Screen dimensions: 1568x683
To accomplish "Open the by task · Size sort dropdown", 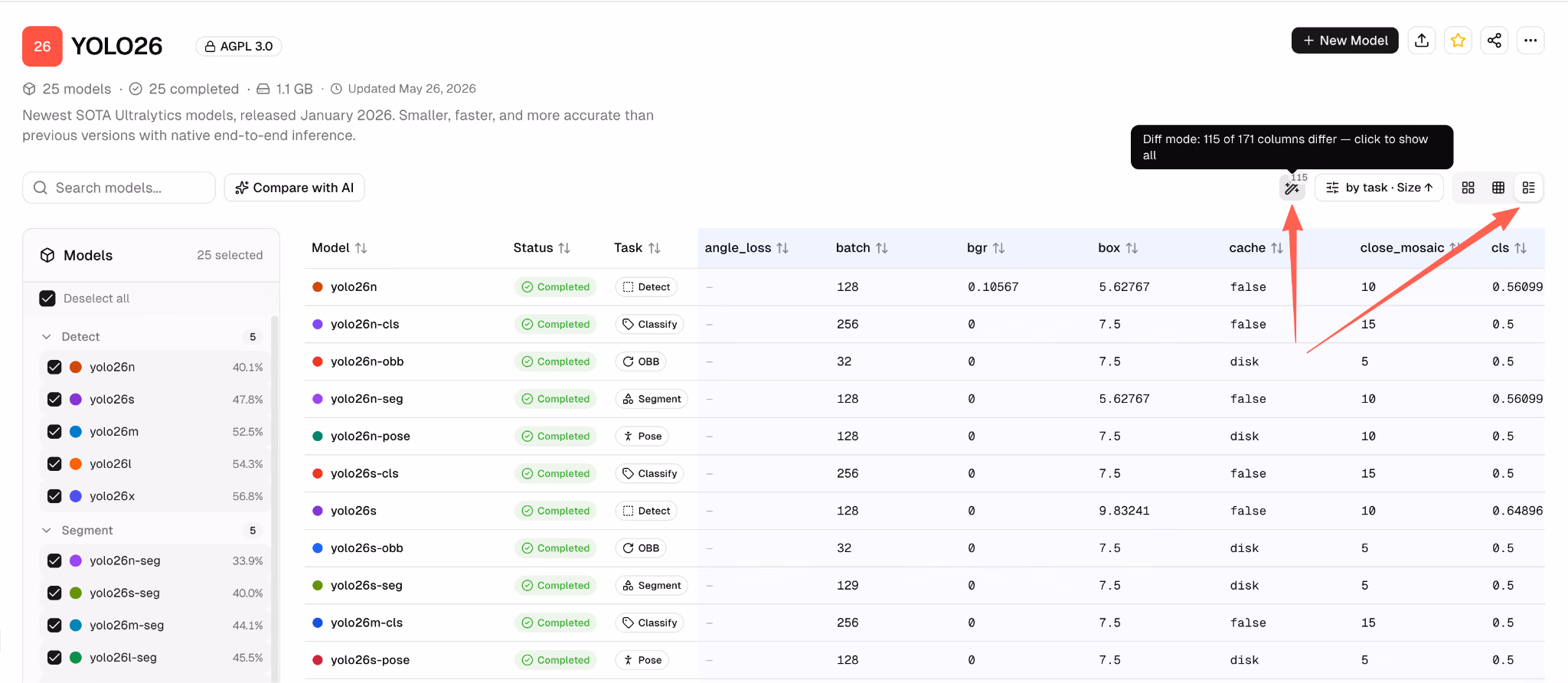I will click(1379, 188).
